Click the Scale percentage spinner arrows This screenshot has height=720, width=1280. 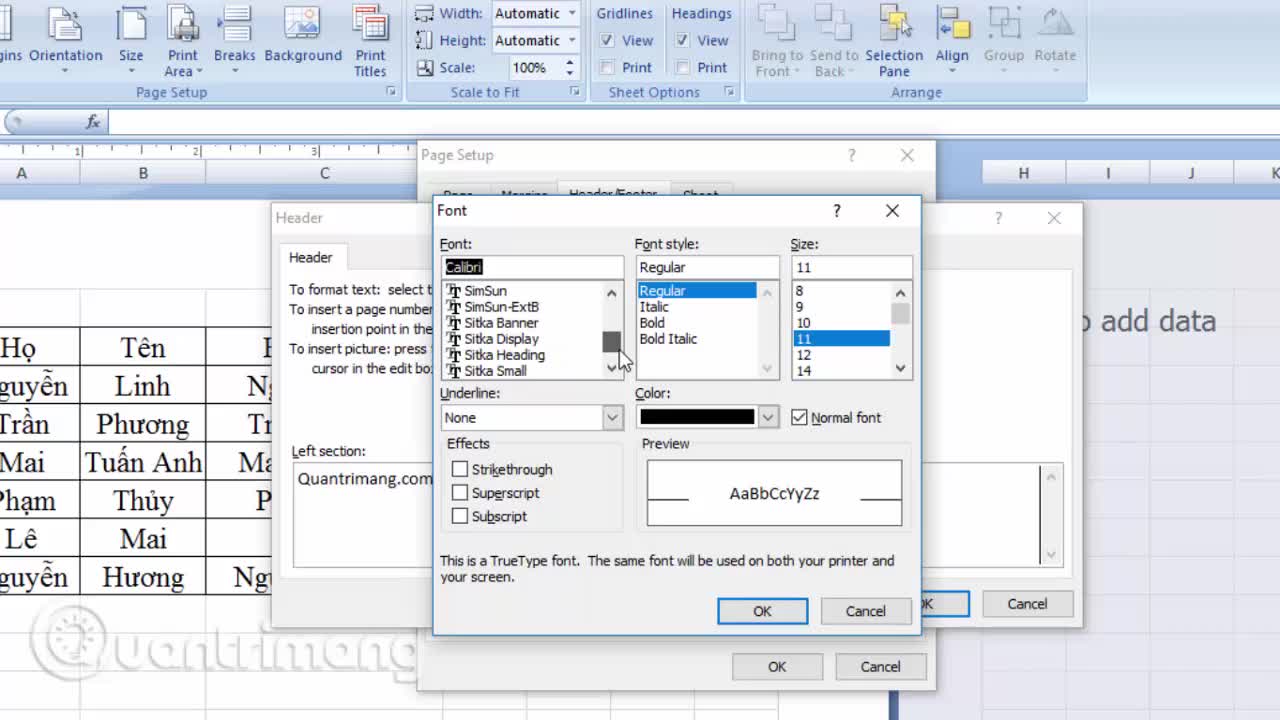569,67
